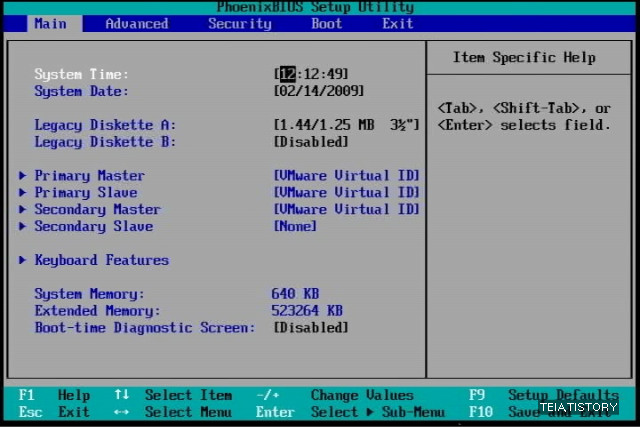This screenshot has height=427, width=640.
Task: Expand the Secondary Master arrow
Action: (22, 209)
